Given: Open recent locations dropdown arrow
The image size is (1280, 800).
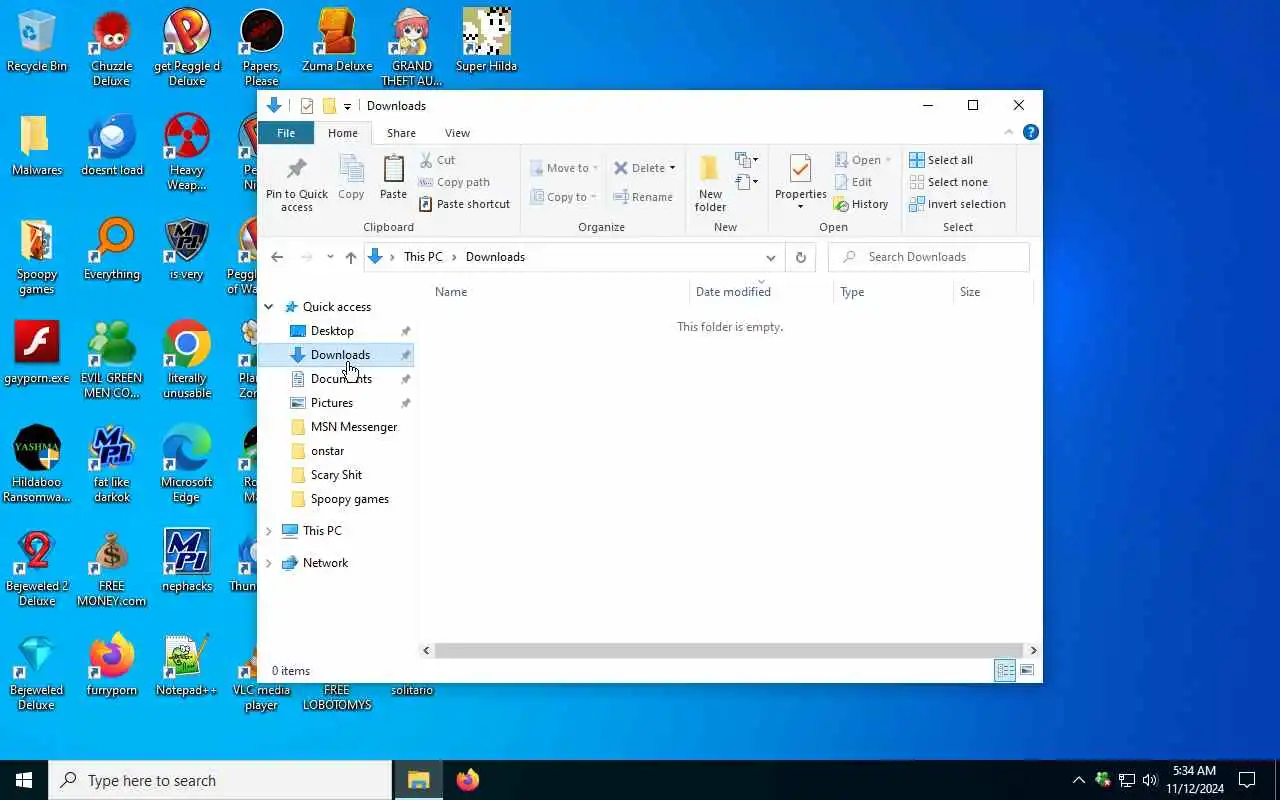Looking at the screenshot, I should pos(330,257).
